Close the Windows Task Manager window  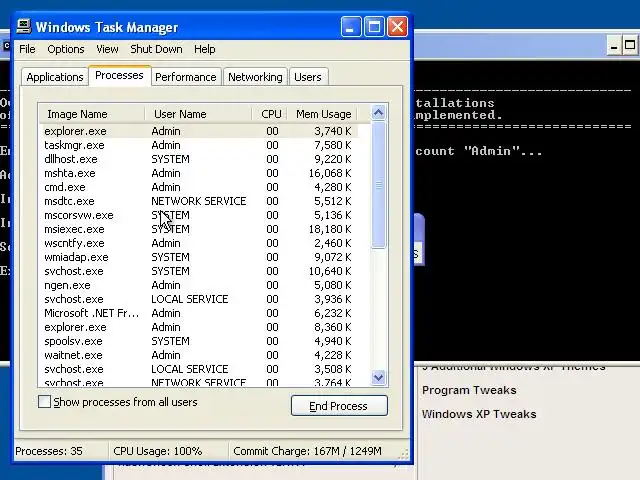pos(397,27)
